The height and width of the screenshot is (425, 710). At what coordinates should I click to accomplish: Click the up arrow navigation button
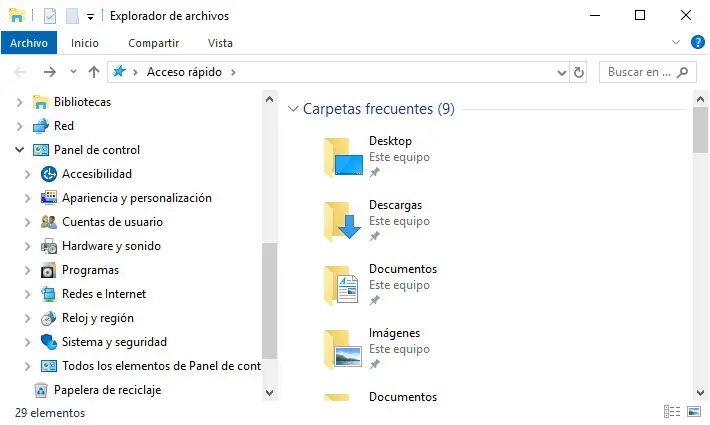tap(94, 72)
